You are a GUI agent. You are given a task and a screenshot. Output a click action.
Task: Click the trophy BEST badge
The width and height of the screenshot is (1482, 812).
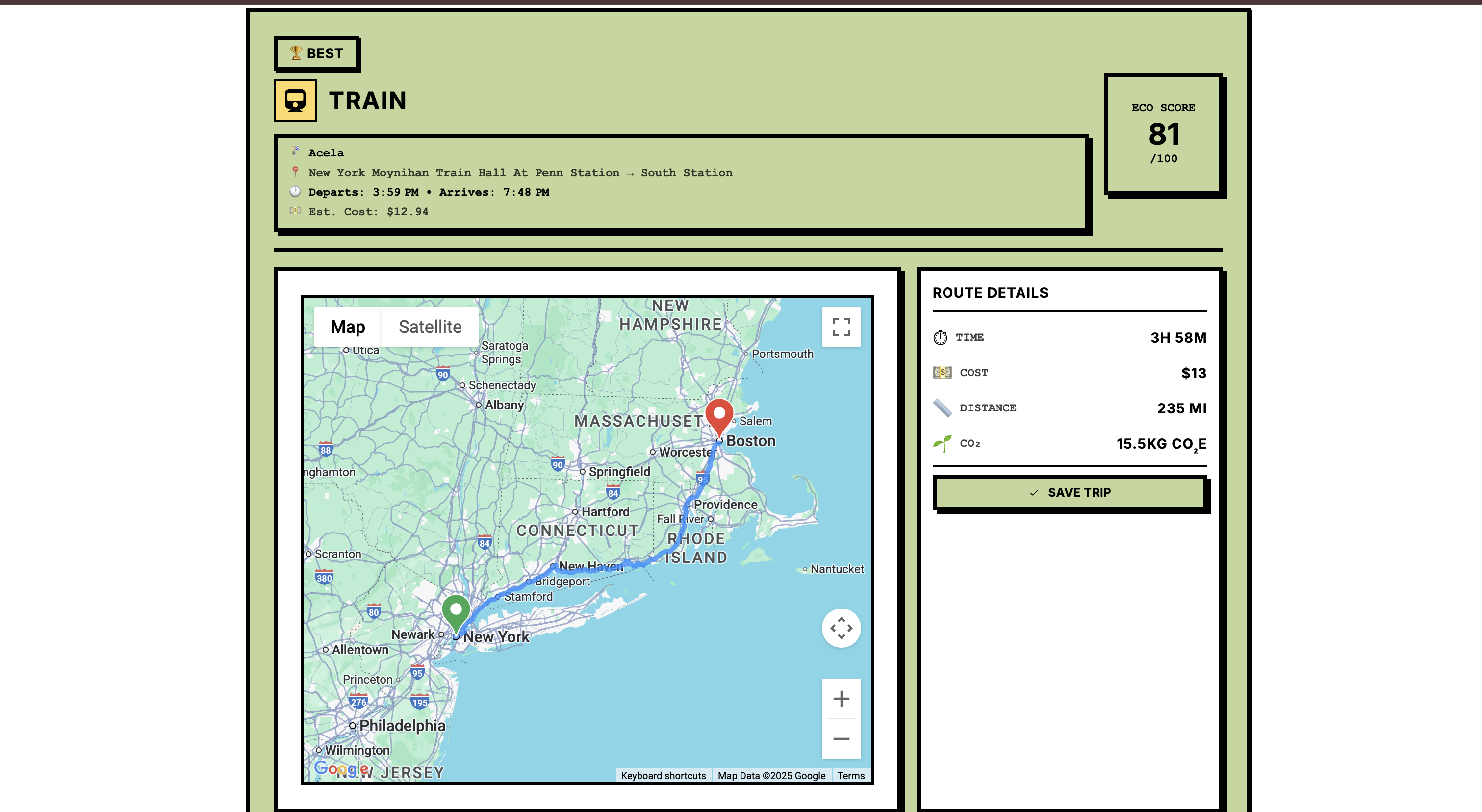point(316,53)
